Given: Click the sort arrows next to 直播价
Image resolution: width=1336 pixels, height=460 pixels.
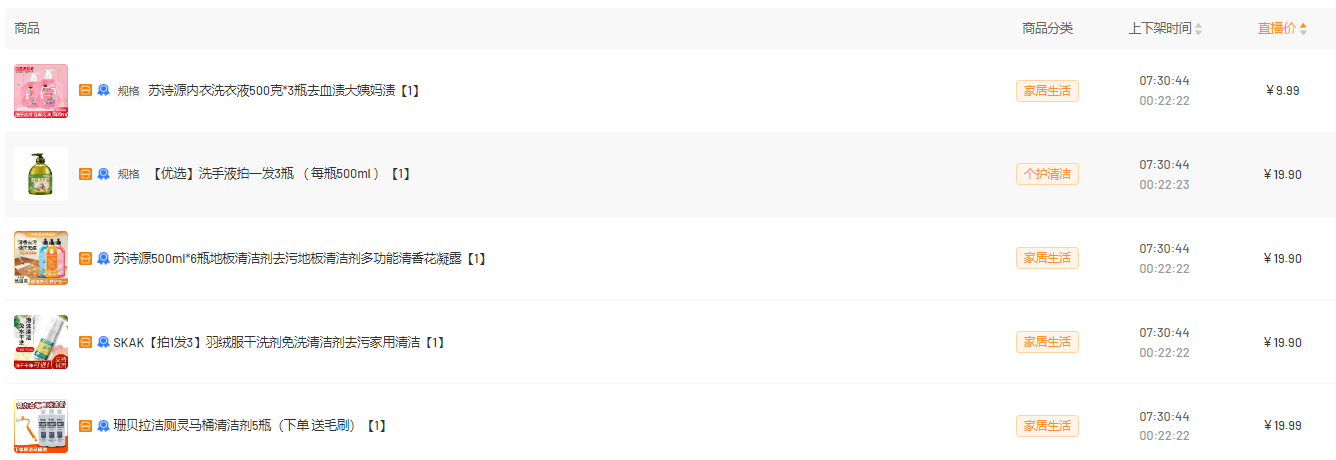Looking at the screenshot, I should coord(1303,29).
